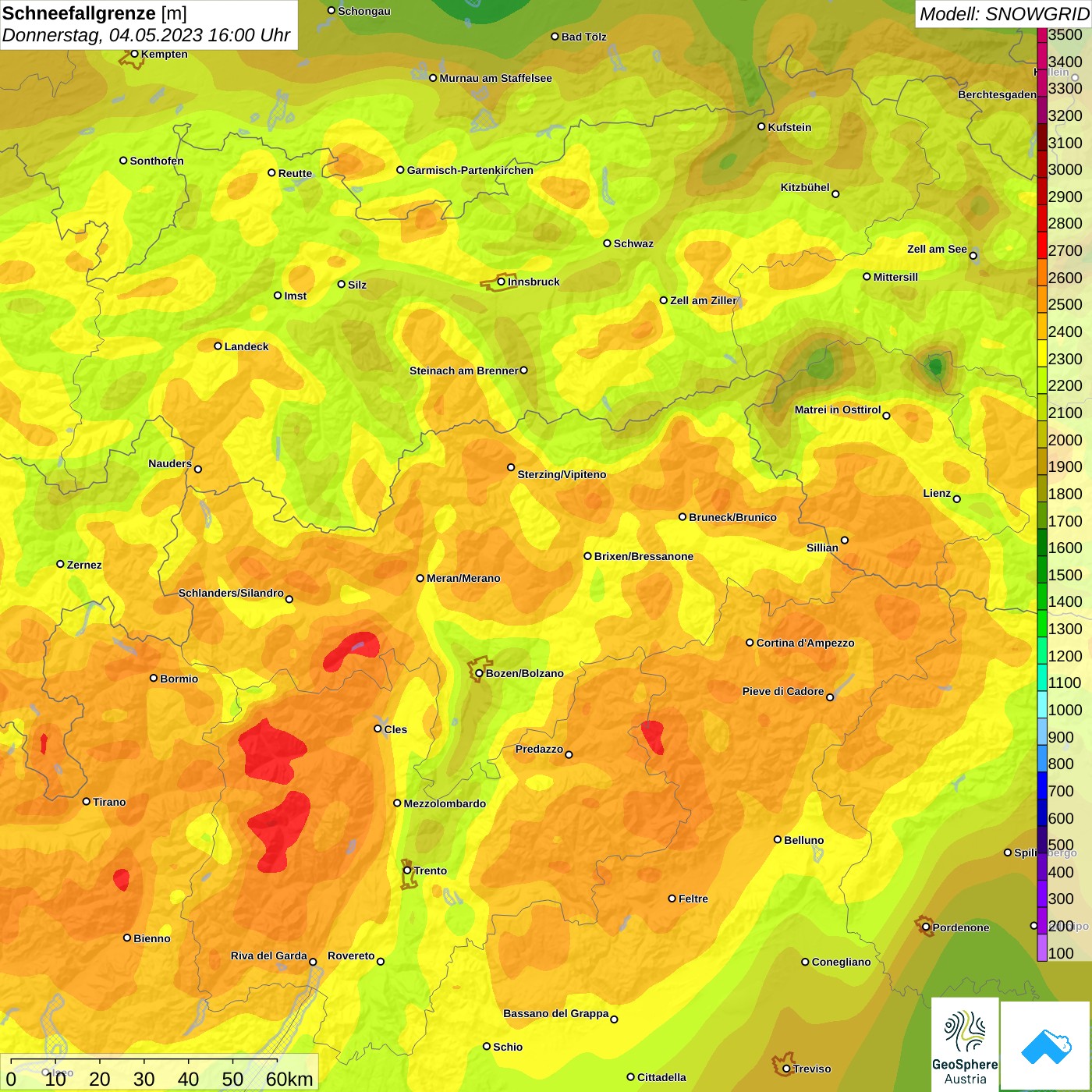Click the Kempten city marker
Image resolution: width=1092 pixels, height=1092 pixels.
click(x=134, y=54)
